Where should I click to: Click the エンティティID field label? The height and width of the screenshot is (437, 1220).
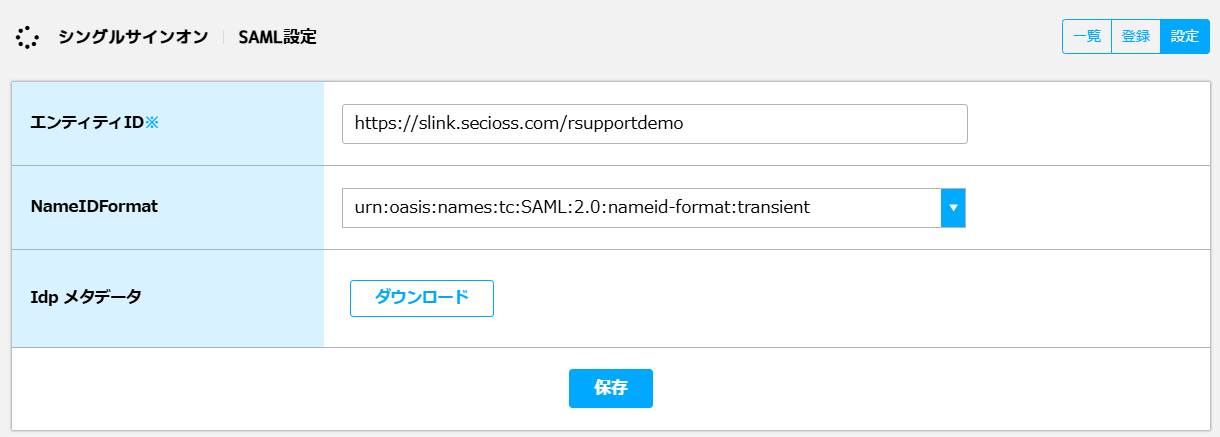click(88, 124)
